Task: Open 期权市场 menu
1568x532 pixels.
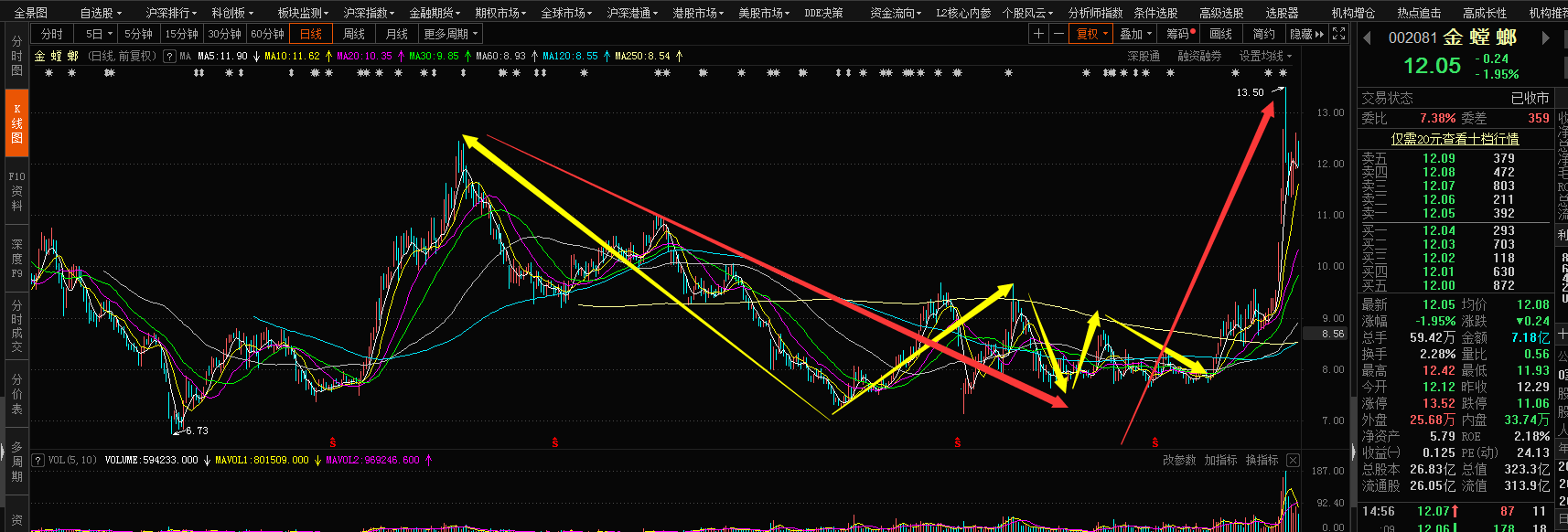Action: [x=500, y=13]
